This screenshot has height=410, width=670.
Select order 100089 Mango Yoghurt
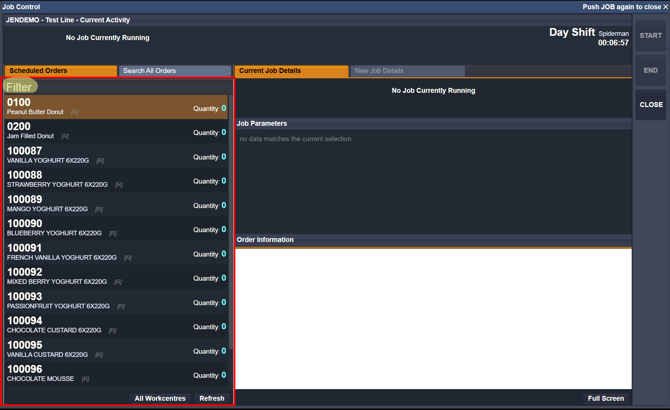coord(116,204)
